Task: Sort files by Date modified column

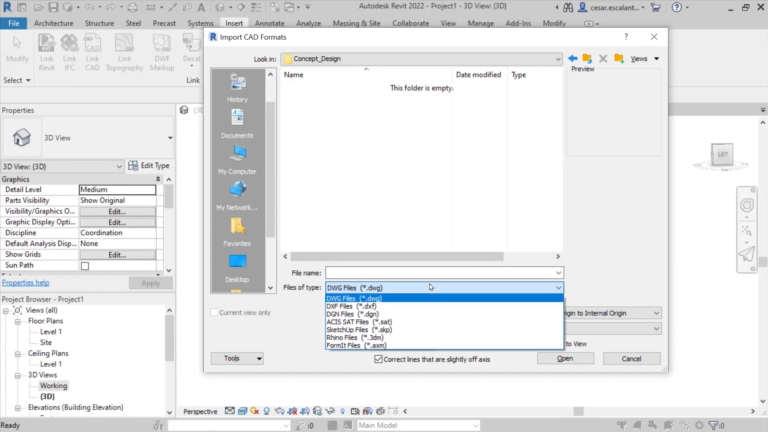Action: 479,75
